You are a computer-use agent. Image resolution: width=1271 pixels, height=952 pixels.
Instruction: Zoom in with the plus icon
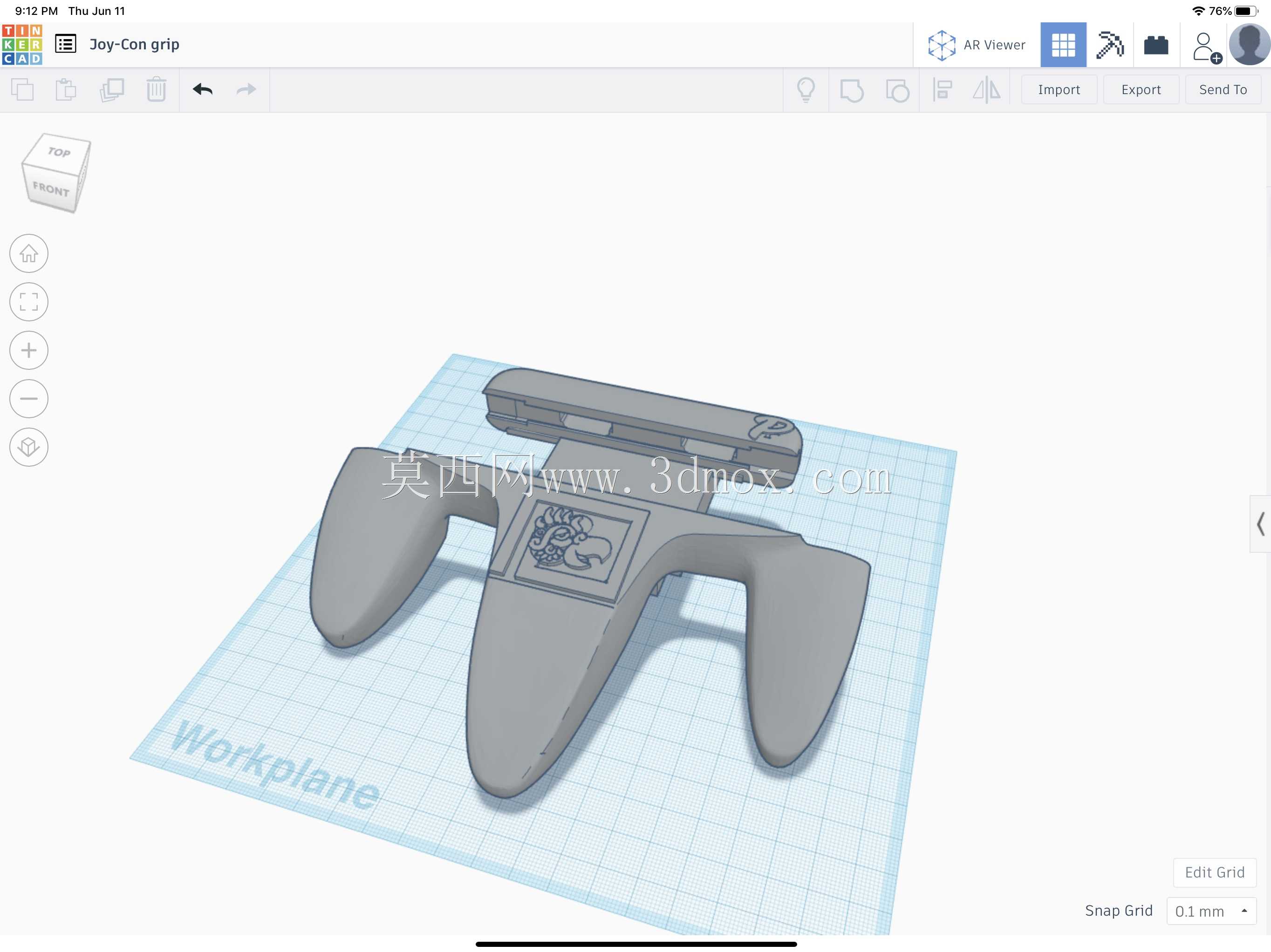(29, 350)
